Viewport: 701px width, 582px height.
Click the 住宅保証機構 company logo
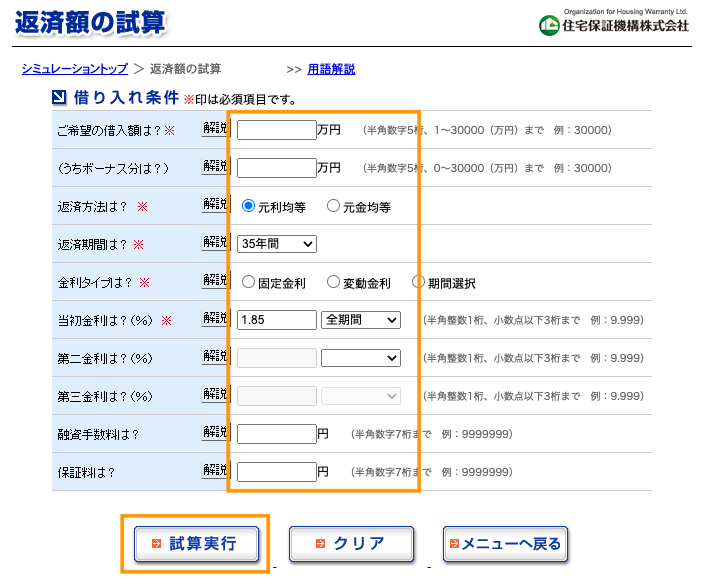[613, 22]
